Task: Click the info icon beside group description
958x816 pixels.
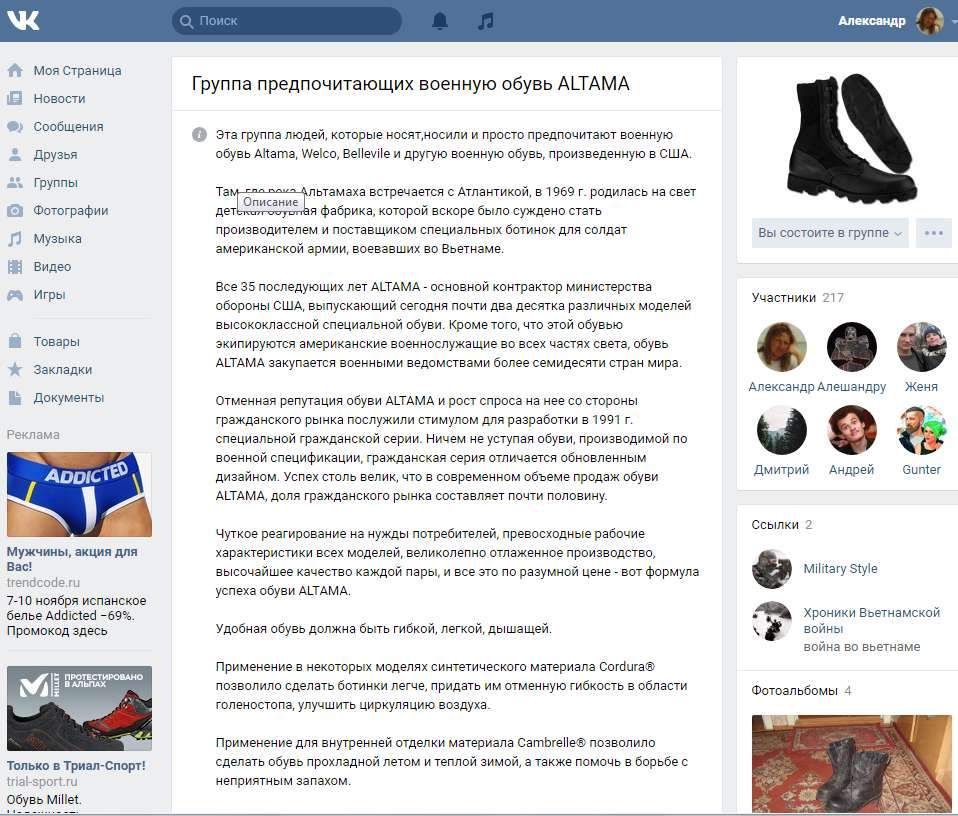Action: [199, 134]
